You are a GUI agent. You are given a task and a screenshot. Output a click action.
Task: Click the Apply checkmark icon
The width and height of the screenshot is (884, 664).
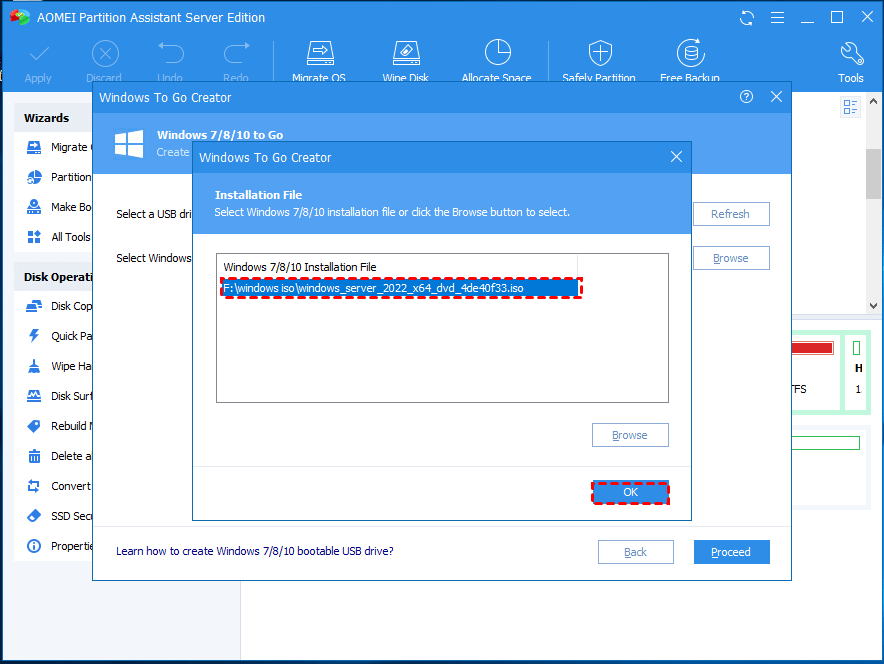point(39,54)
